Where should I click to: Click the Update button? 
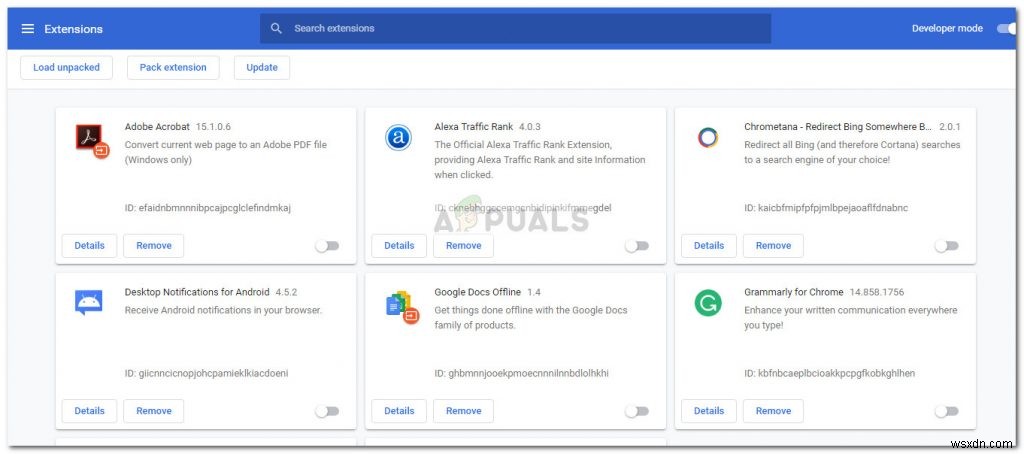coord(262,67)
